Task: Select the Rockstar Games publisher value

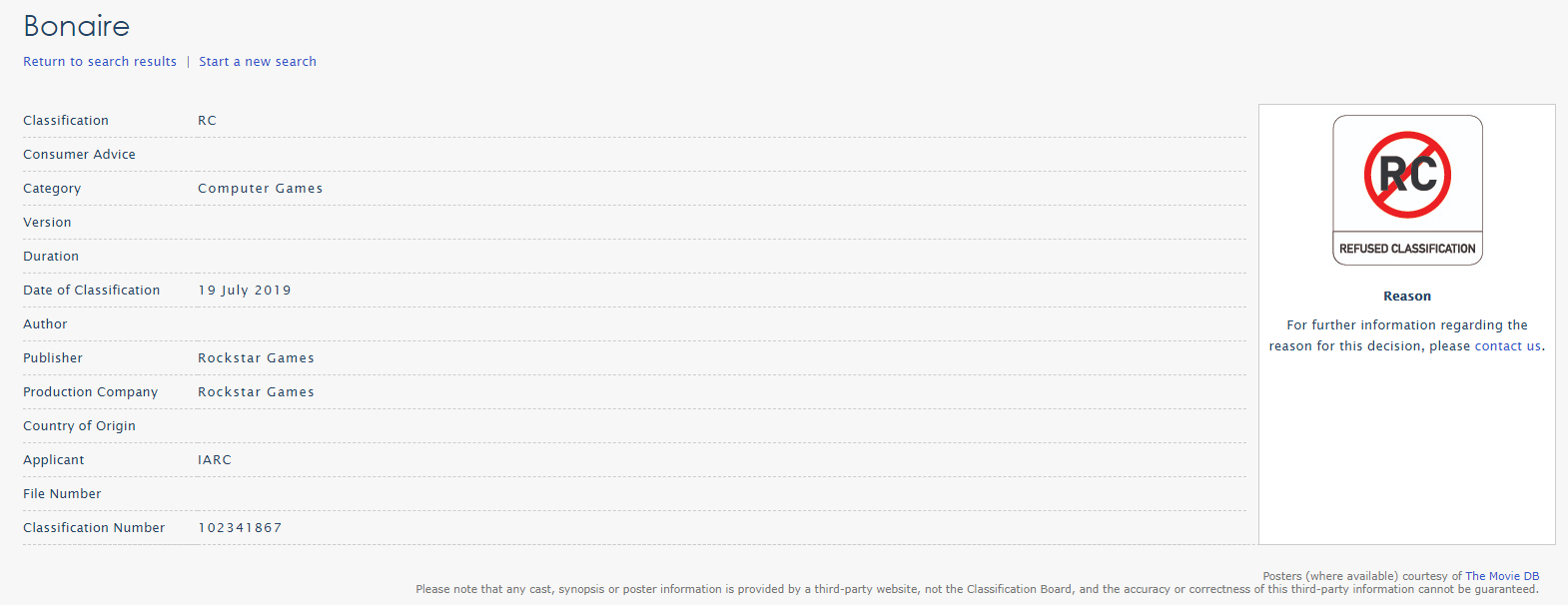Action: pos(256,358)
